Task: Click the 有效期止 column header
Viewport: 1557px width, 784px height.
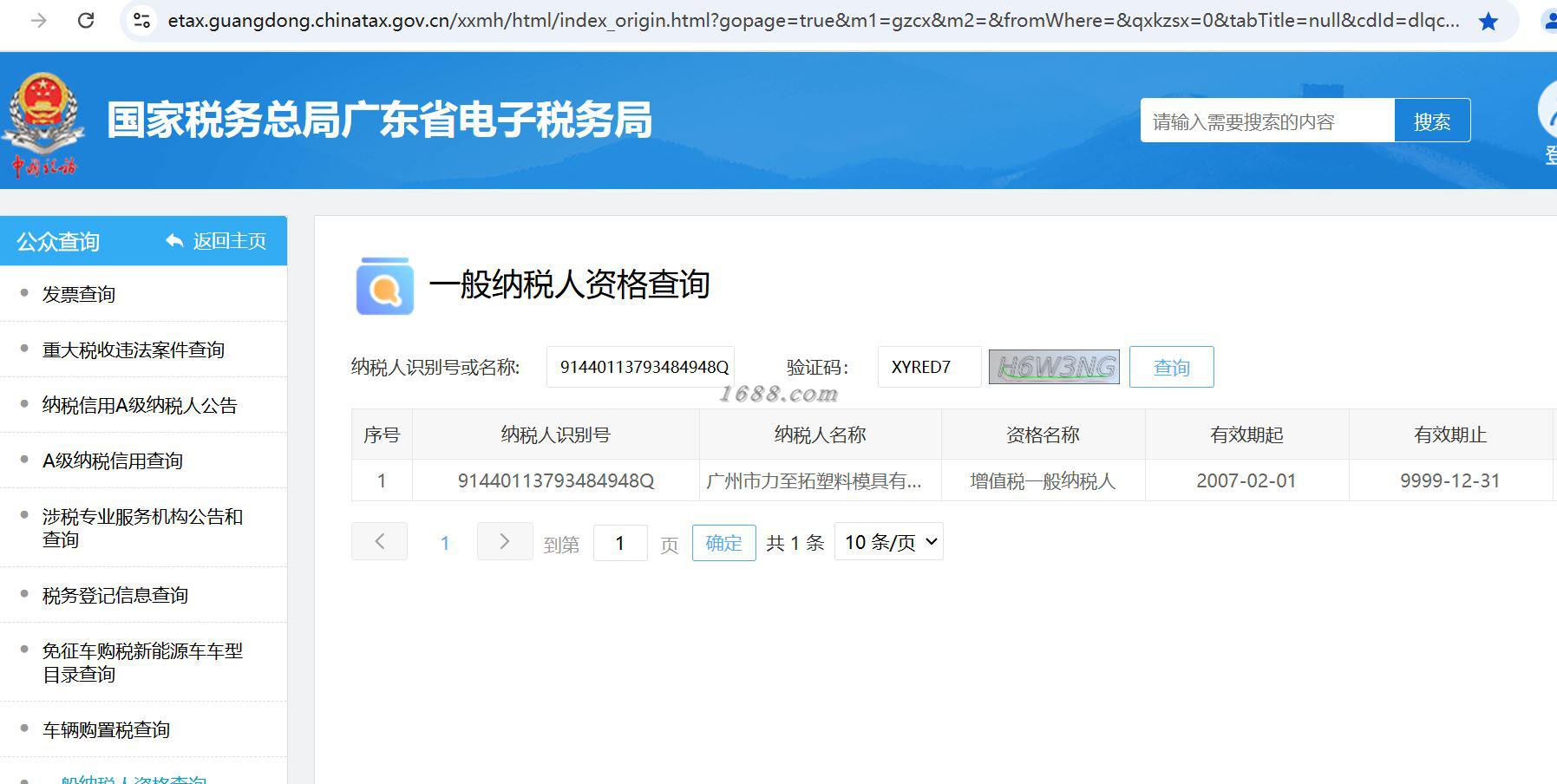Action: tap(1450, 434)
